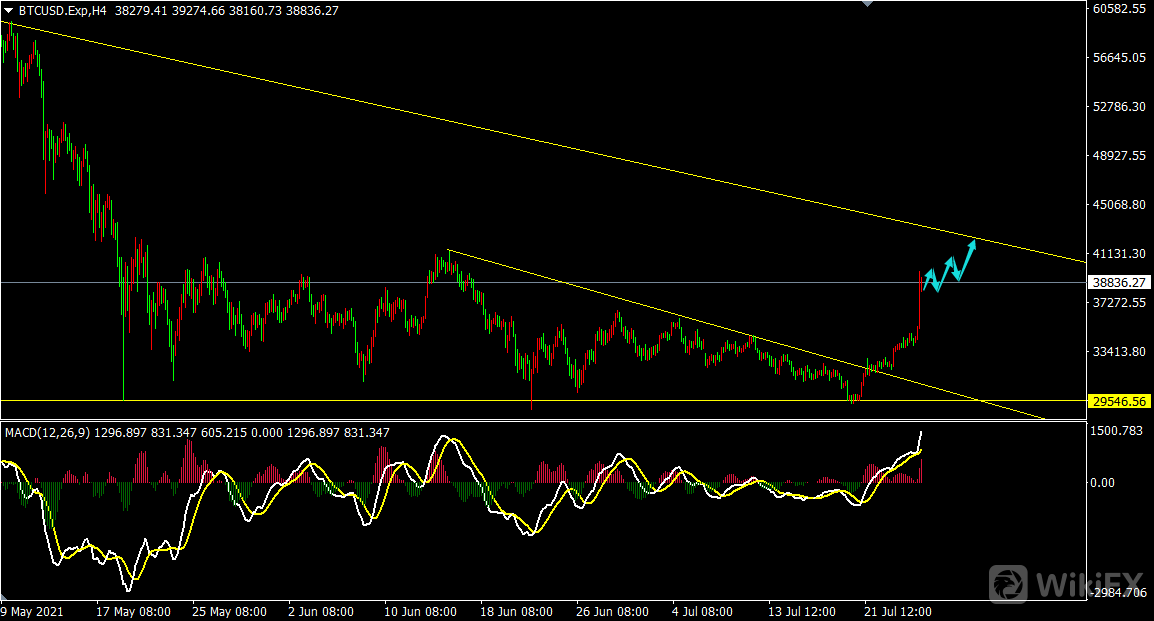1154x621 pixels.
Task: Click the 52786.30 price scale label
Action: [x=1119, y=107]
